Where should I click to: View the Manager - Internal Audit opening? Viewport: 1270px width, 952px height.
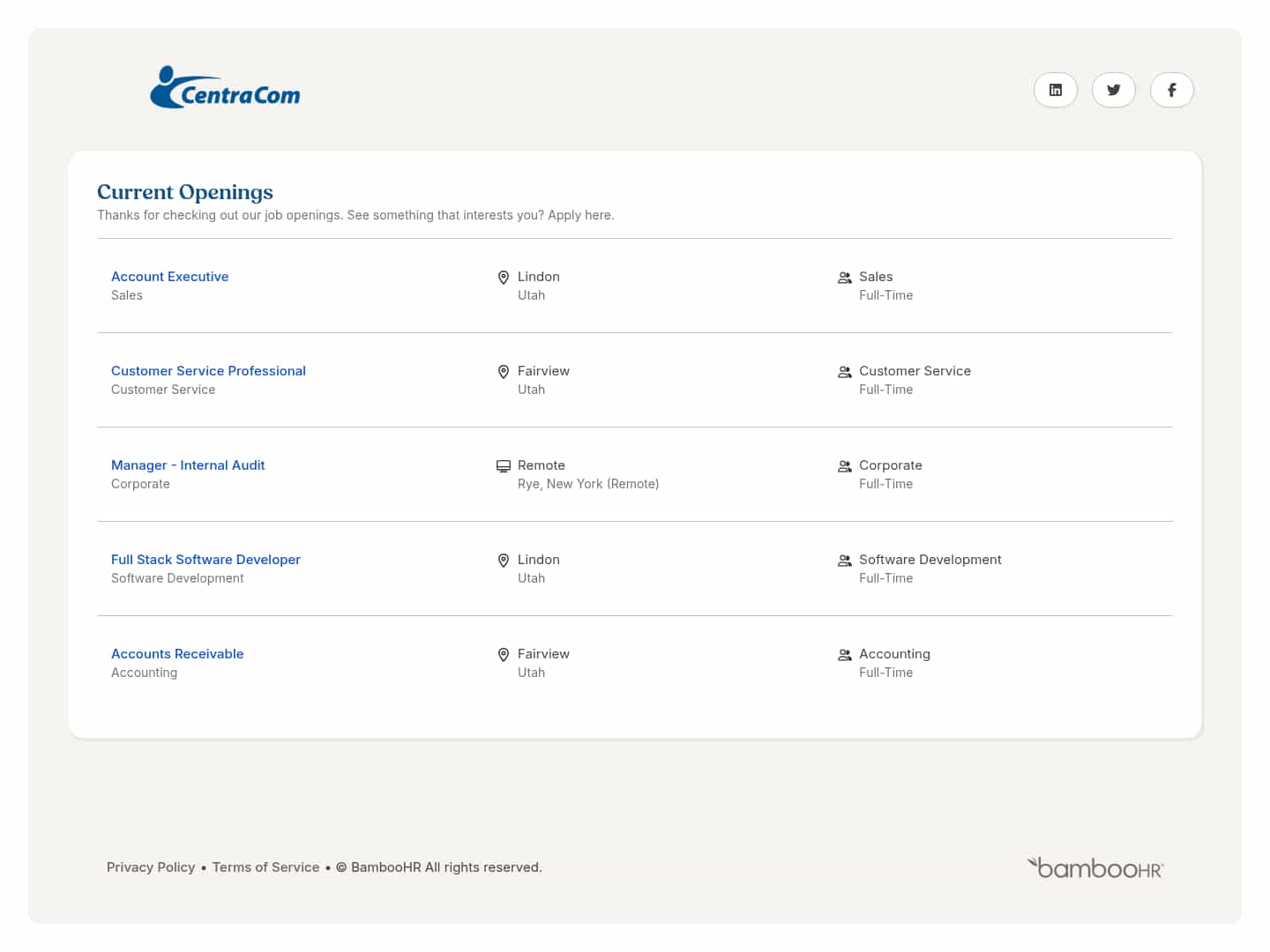click(188, 465)
